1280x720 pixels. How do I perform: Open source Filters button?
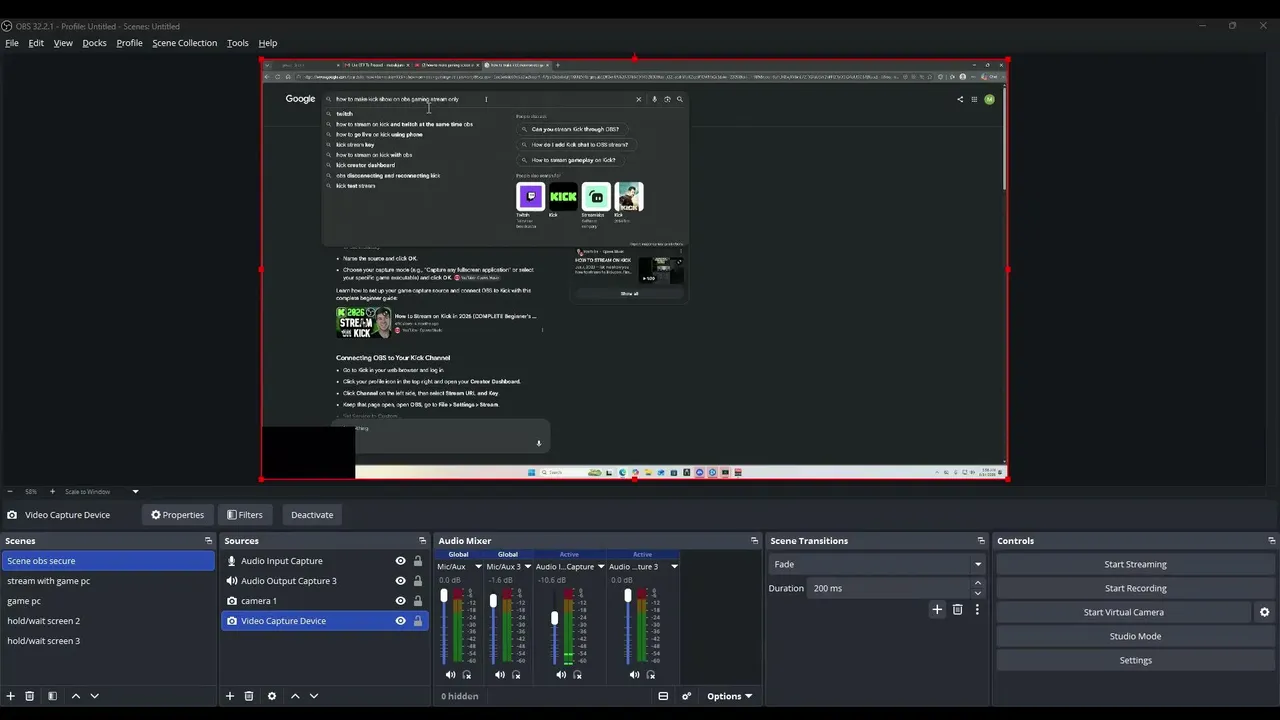(x=245, y=515)
